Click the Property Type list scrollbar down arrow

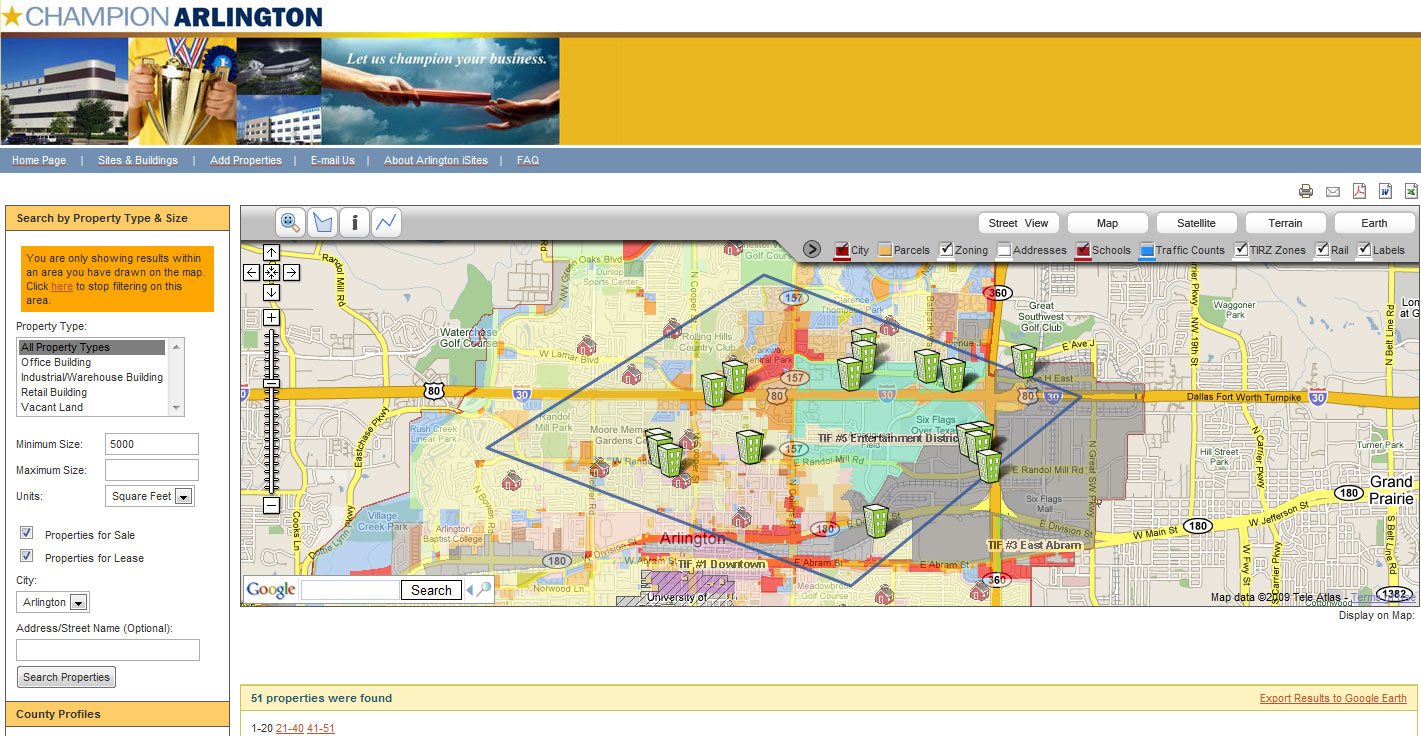177,408
